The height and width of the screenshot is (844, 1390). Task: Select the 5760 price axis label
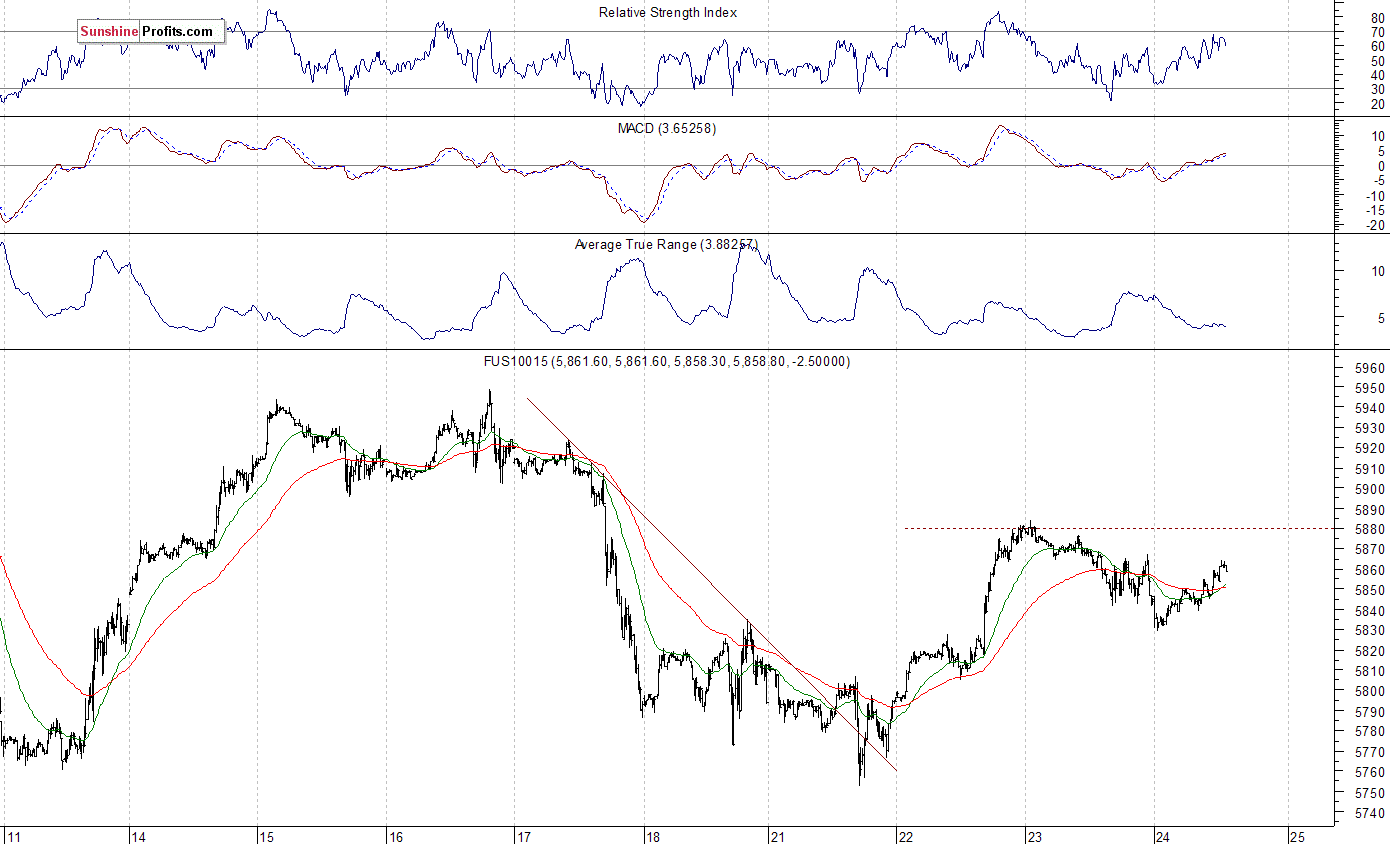1371,772
